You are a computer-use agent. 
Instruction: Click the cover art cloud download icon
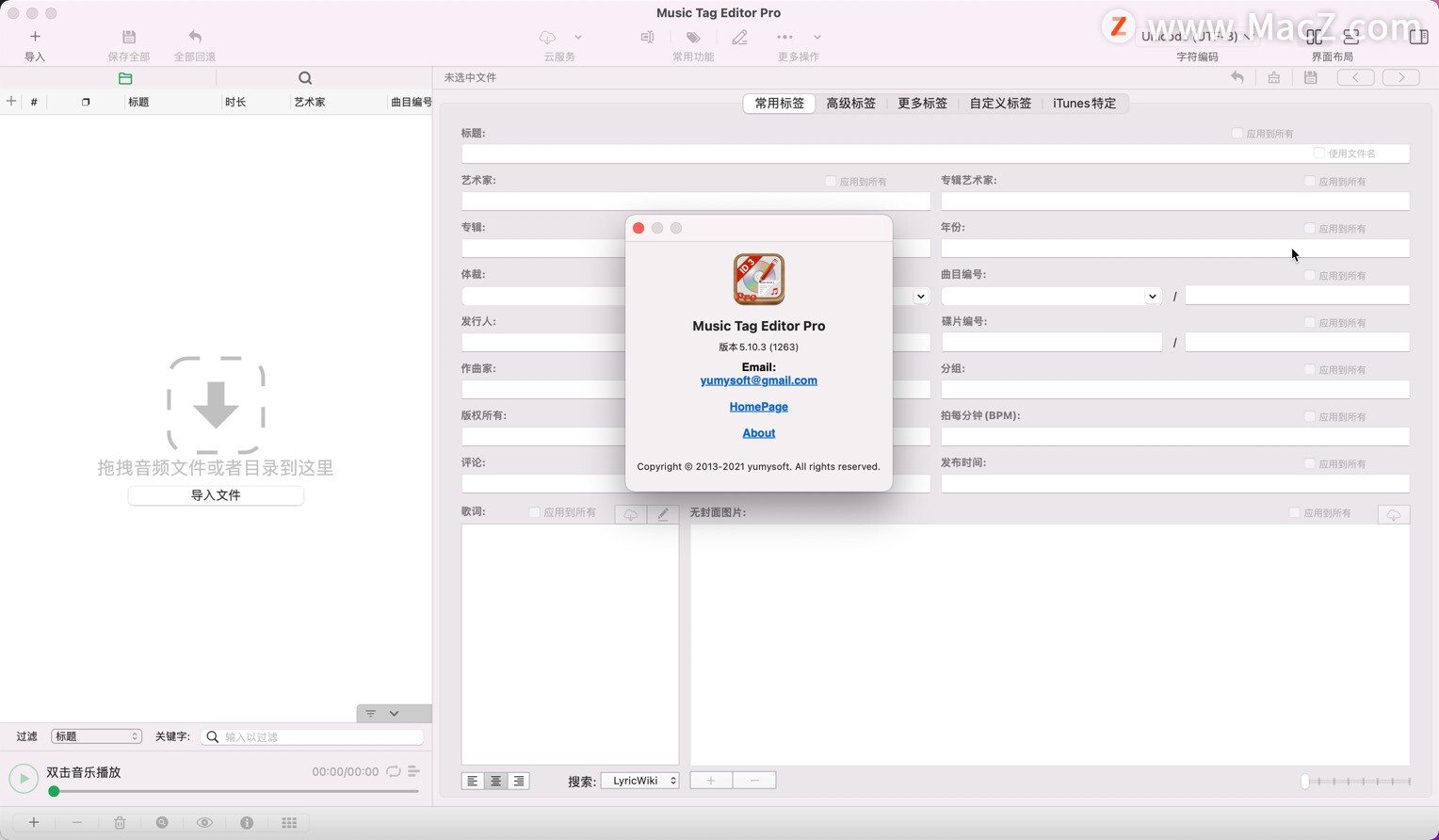1394,514
